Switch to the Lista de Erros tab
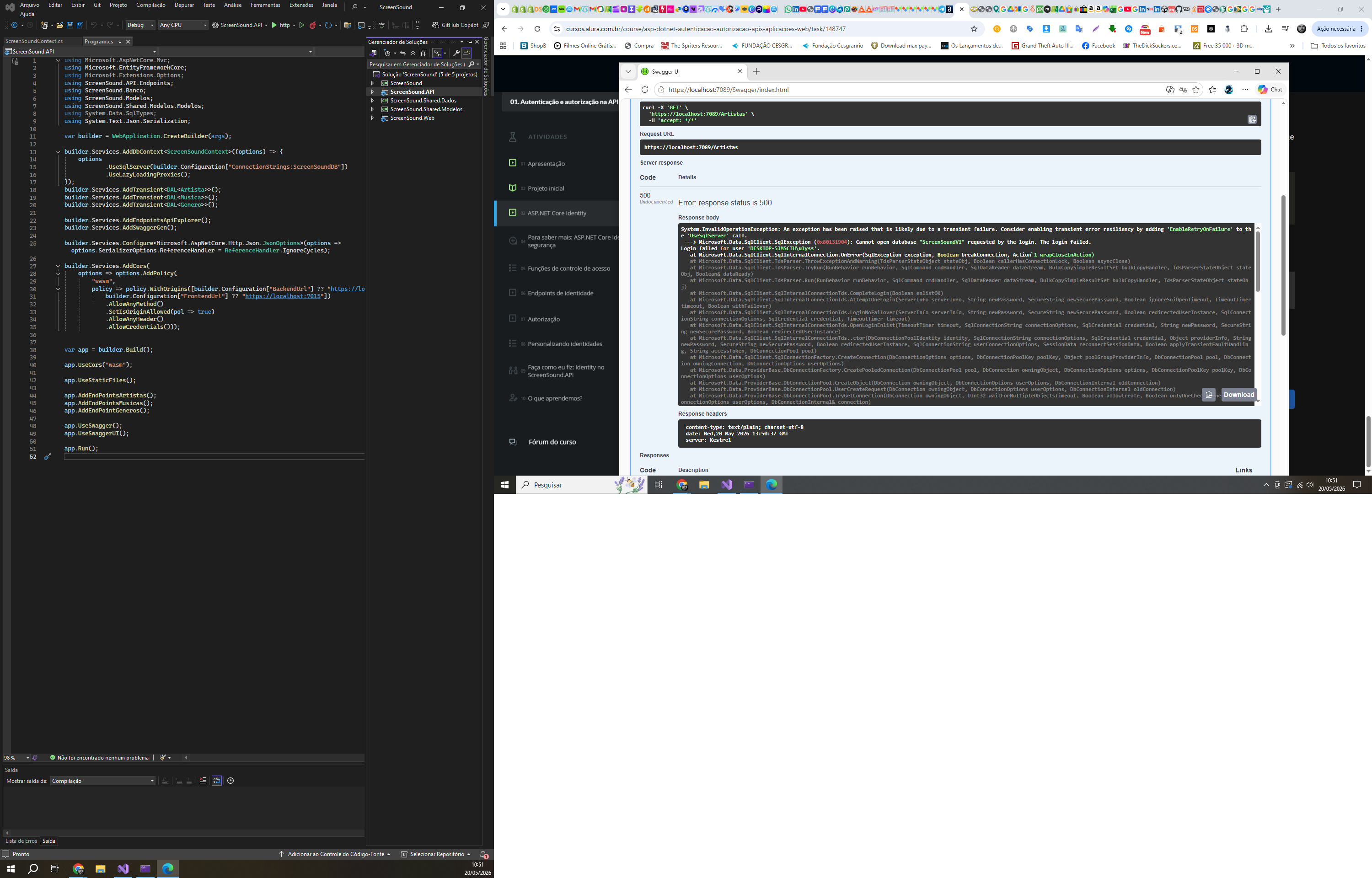The image size is (1372, 878). [21, 841]
